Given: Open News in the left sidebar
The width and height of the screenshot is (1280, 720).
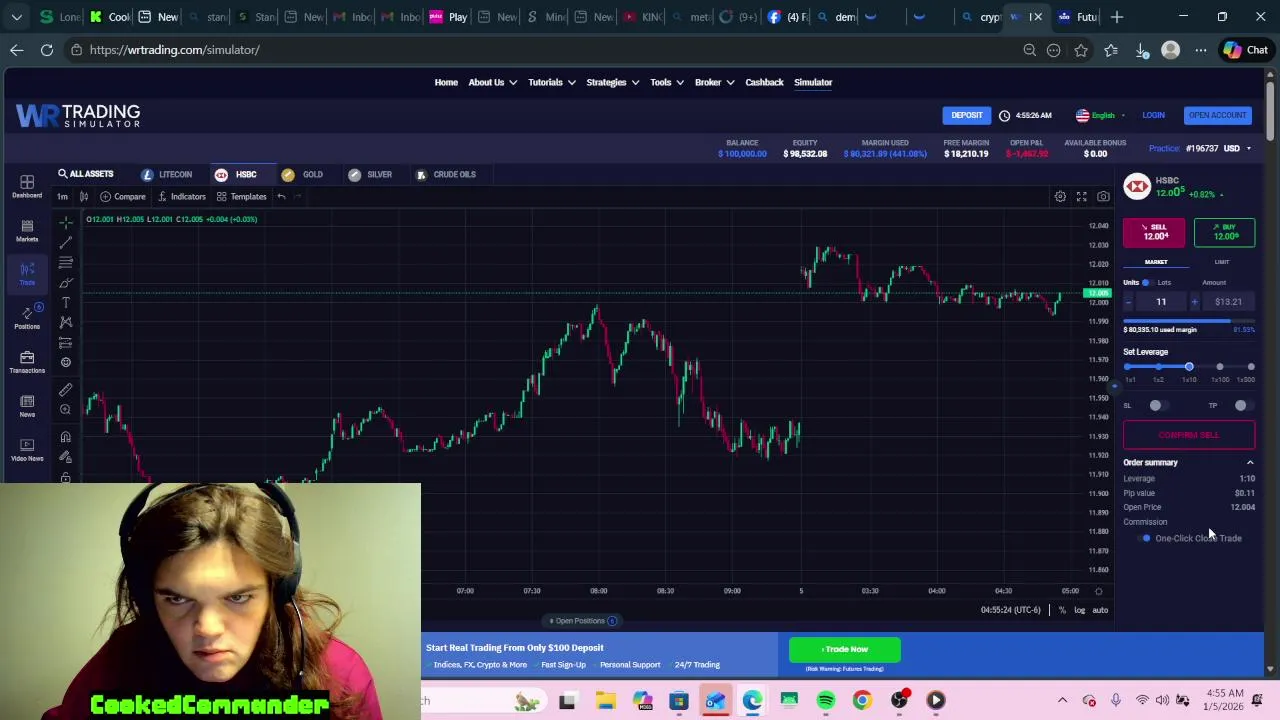Looking at the screenshot, I should pos(27,406).
